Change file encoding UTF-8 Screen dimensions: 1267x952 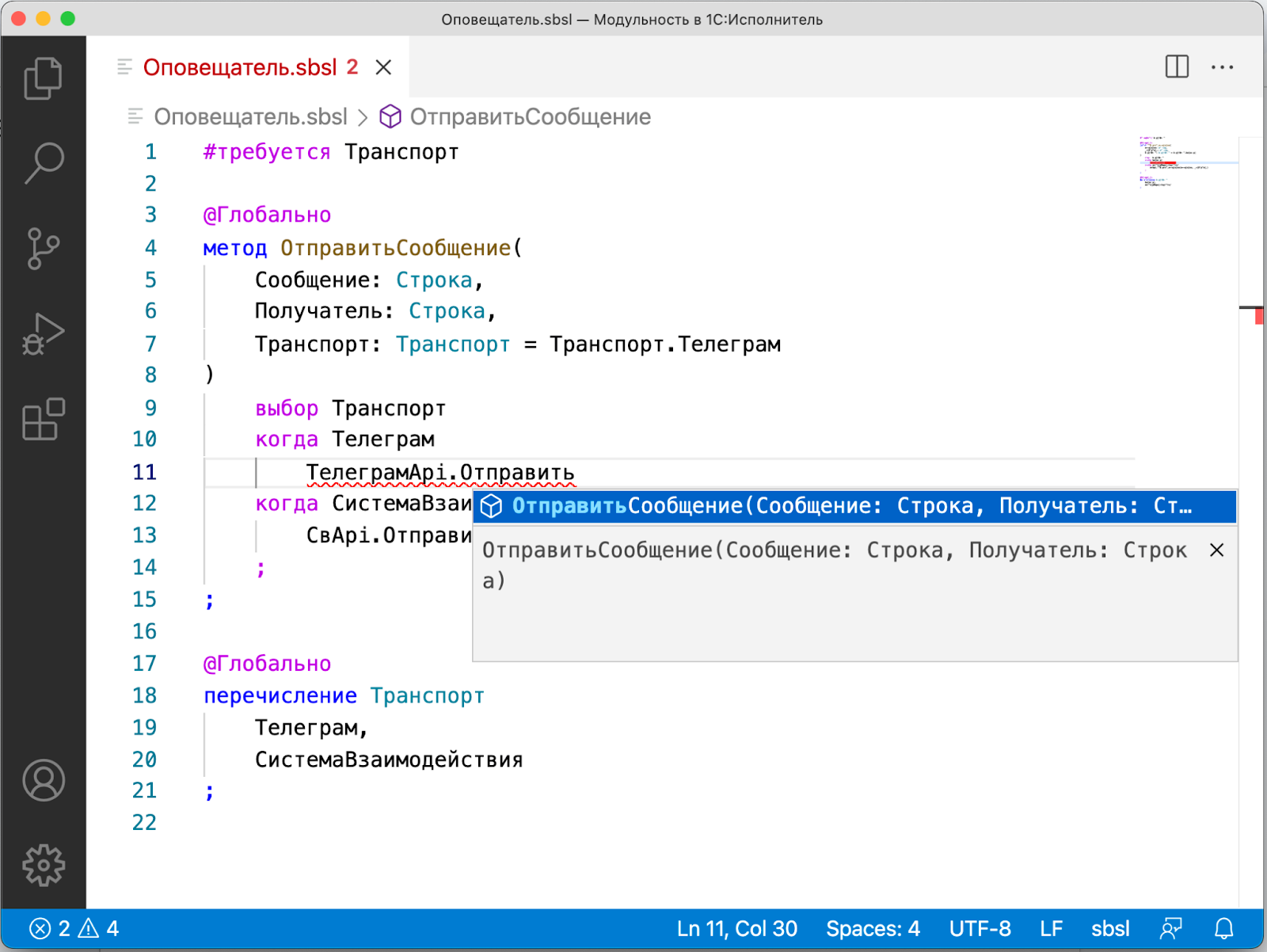click(x=980, y=928)
